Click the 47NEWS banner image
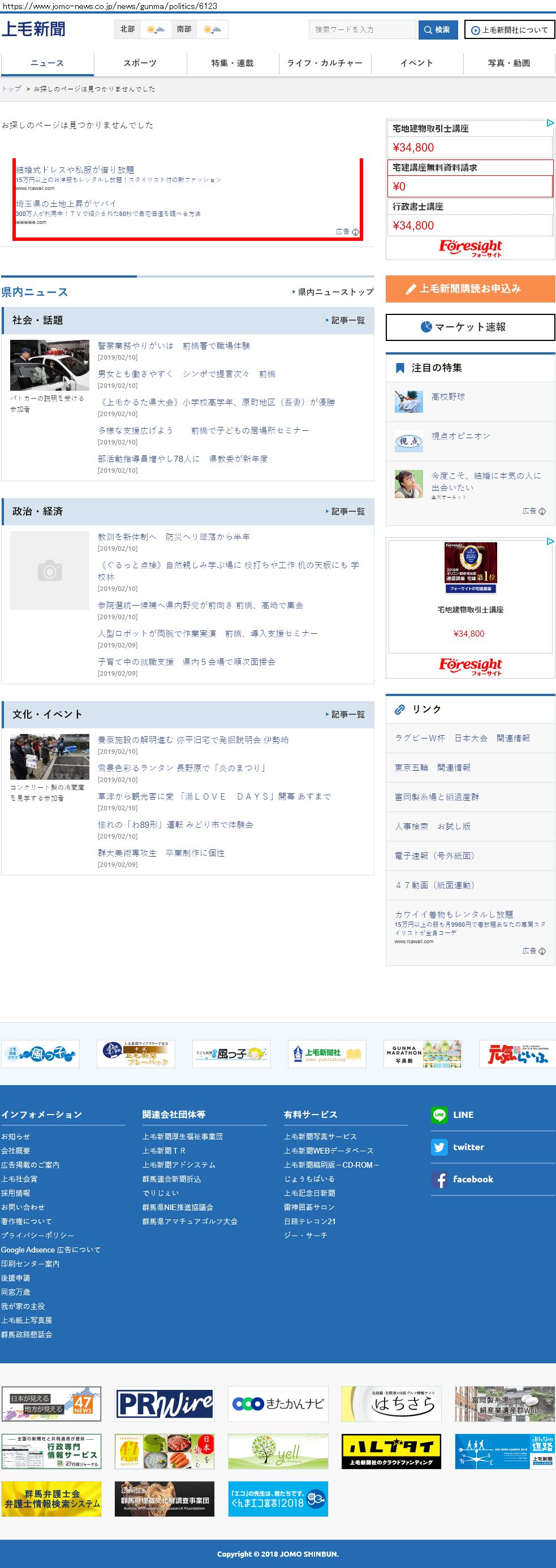Screen dimensions: 556x1568 pyautogui.click(x=51, y=1403)
